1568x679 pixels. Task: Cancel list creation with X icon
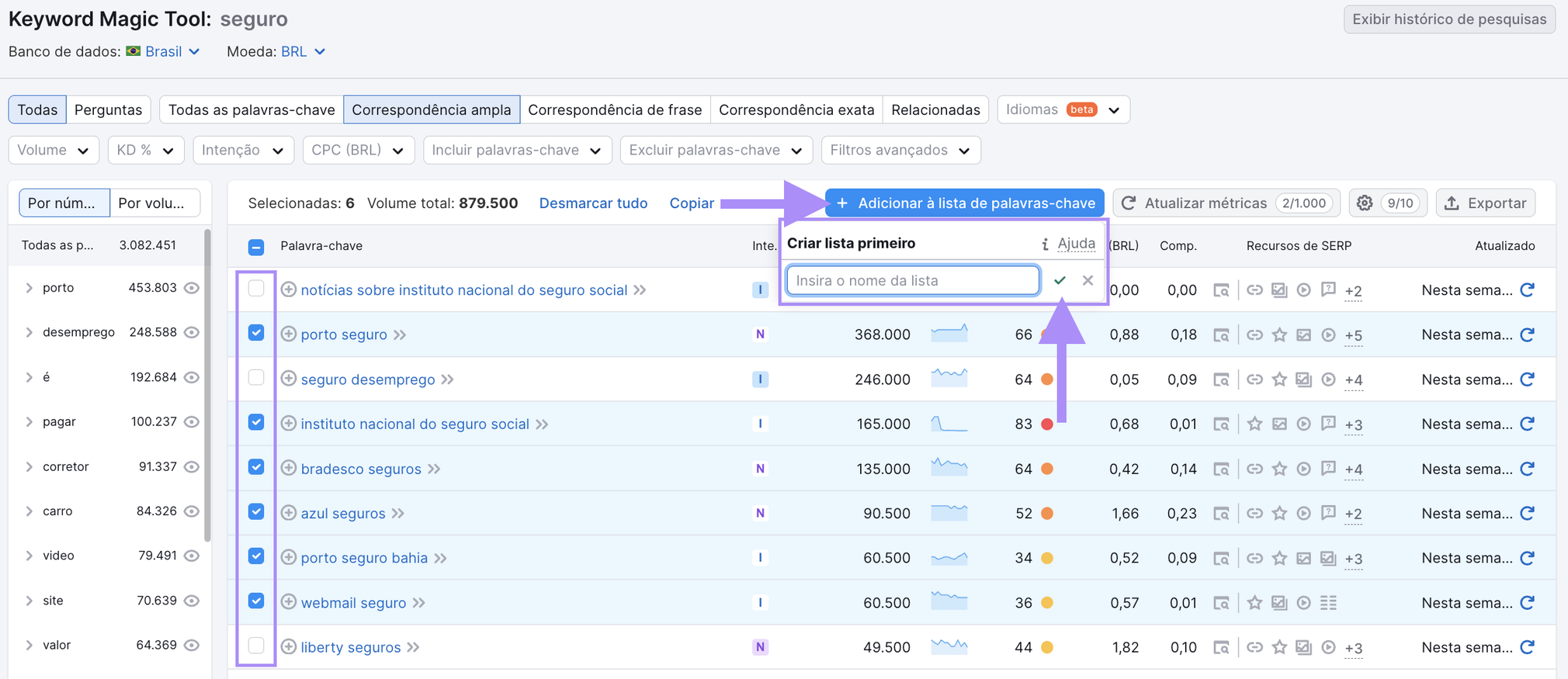[1088, 280]
